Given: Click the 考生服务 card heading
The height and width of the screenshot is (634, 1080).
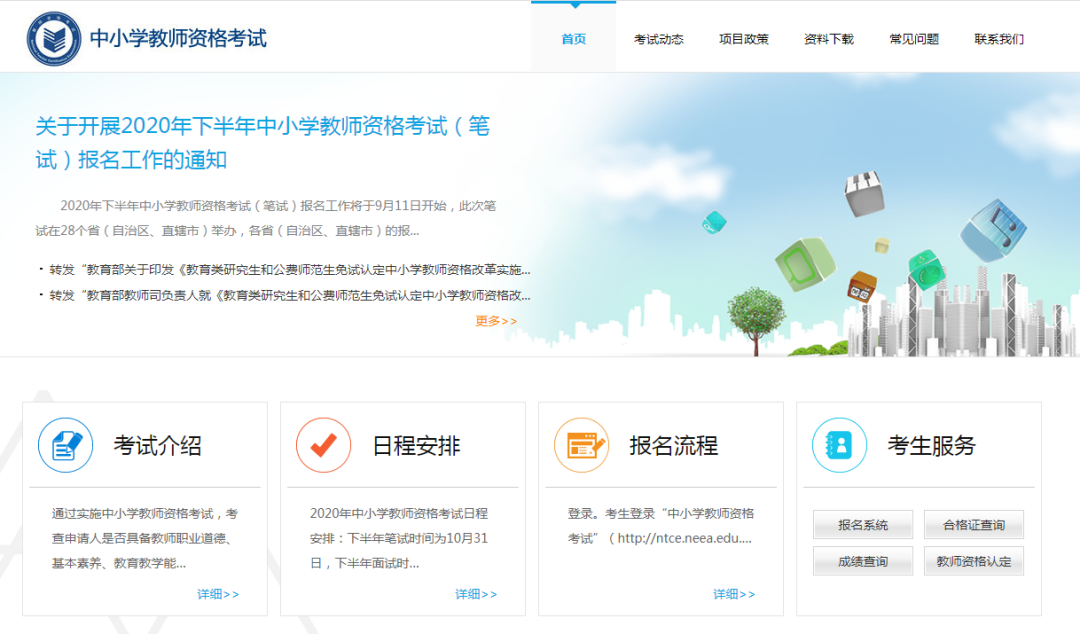Looking at the screenshot, I should click(931, 446).
